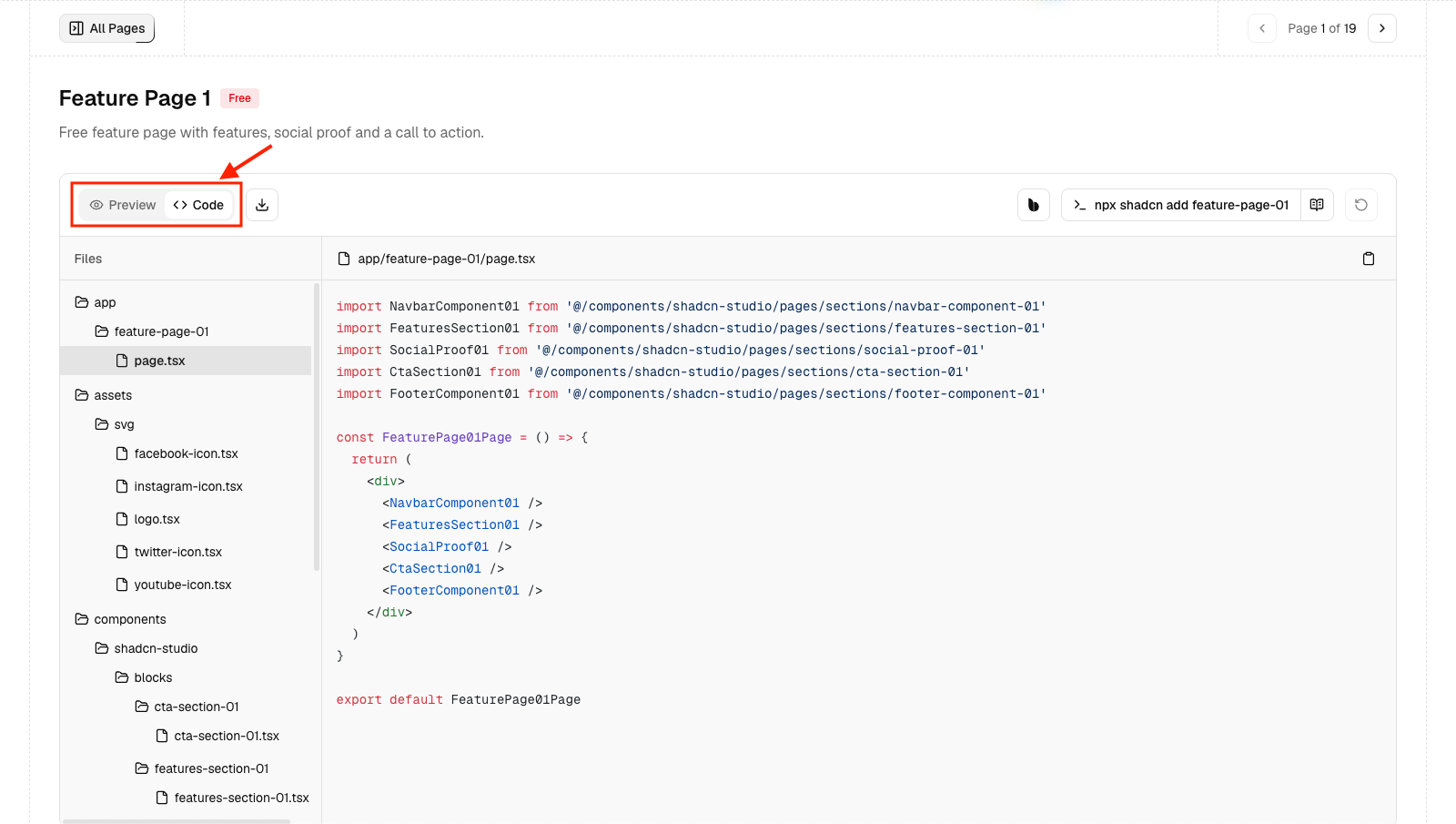Click the Free badge

239,98
